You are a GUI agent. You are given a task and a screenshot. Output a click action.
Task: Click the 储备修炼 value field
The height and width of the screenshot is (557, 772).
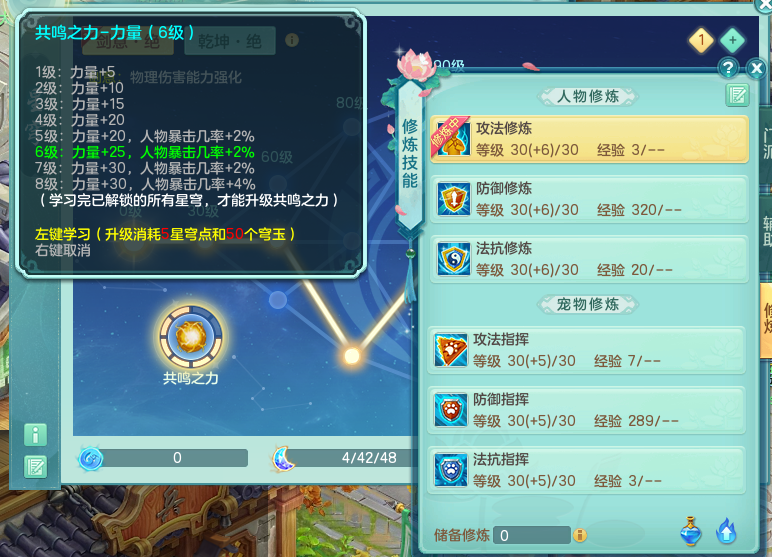[532, 535]
